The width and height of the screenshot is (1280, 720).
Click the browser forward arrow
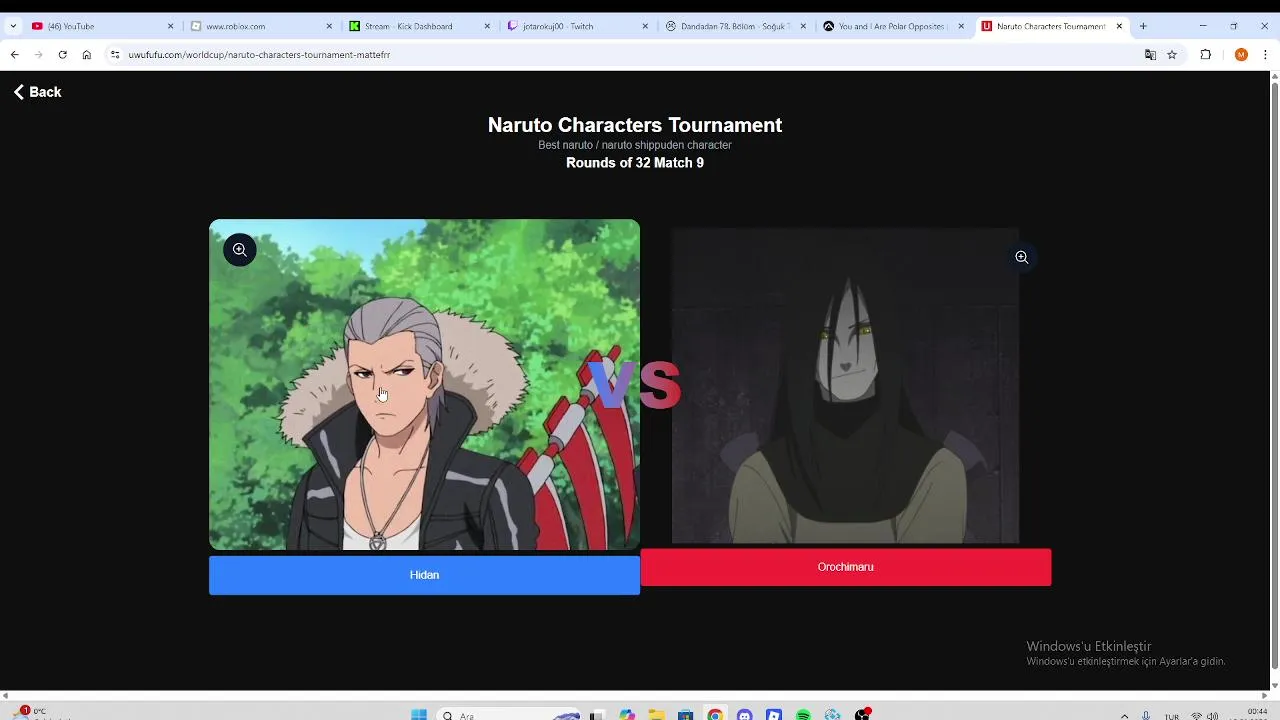[38, 55]
